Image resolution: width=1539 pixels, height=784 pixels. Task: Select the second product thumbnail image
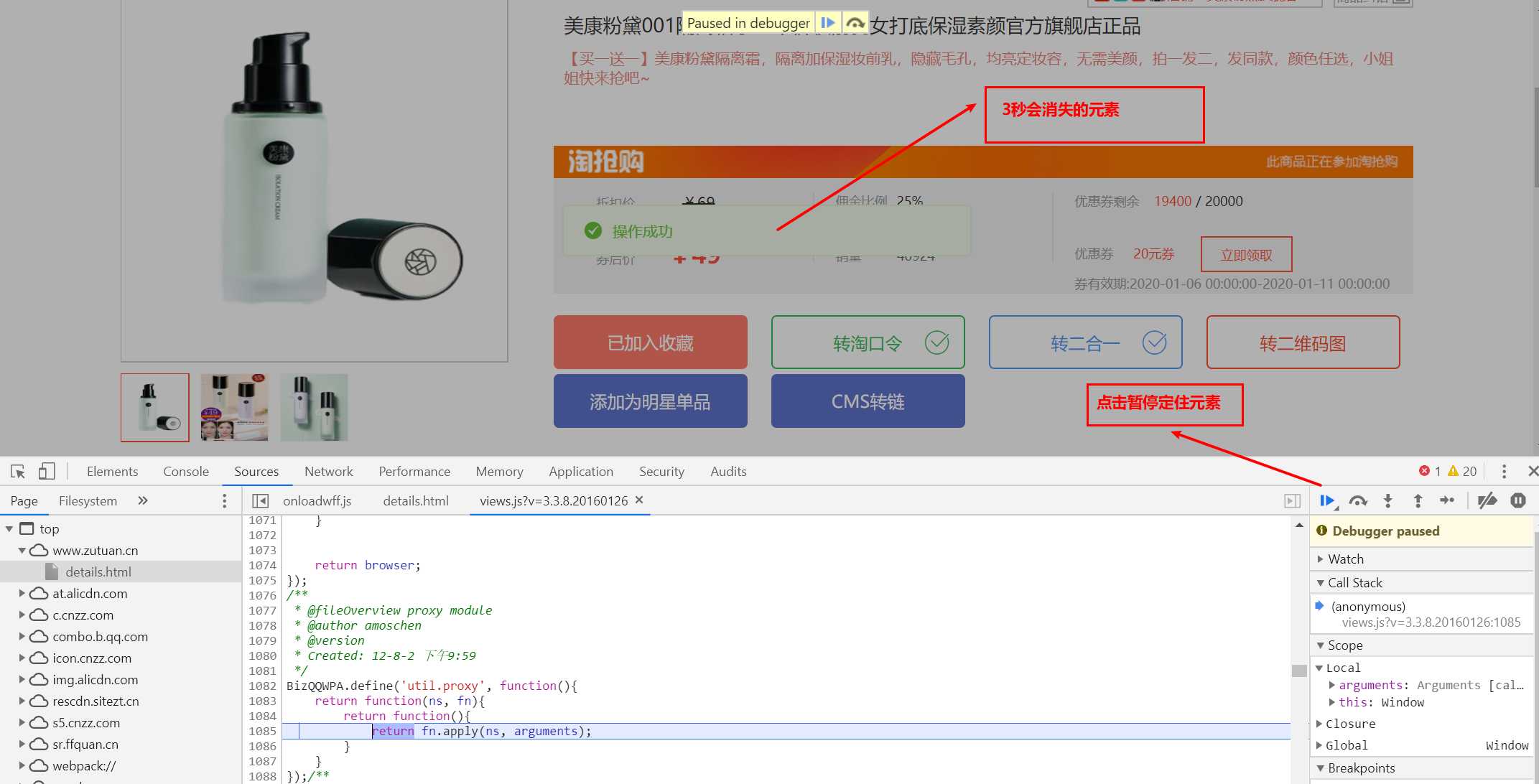tap(234, 407)
